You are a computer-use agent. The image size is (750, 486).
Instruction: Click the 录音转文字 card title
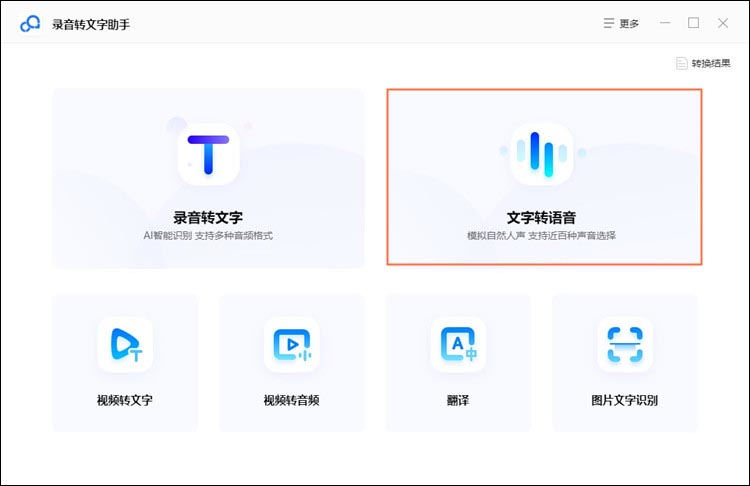[x=208, y=218]
